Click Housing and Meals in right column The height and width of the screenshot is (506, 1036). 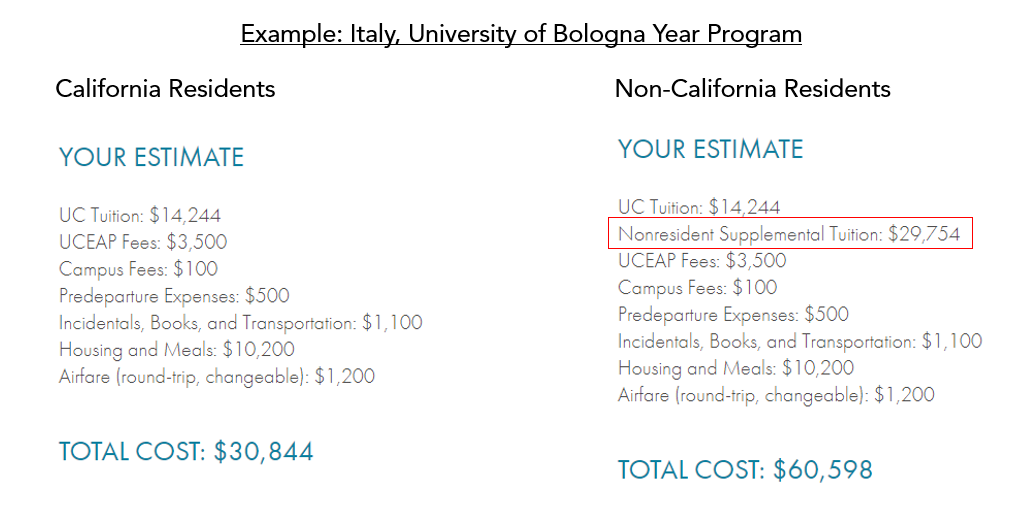coord(736,368)
